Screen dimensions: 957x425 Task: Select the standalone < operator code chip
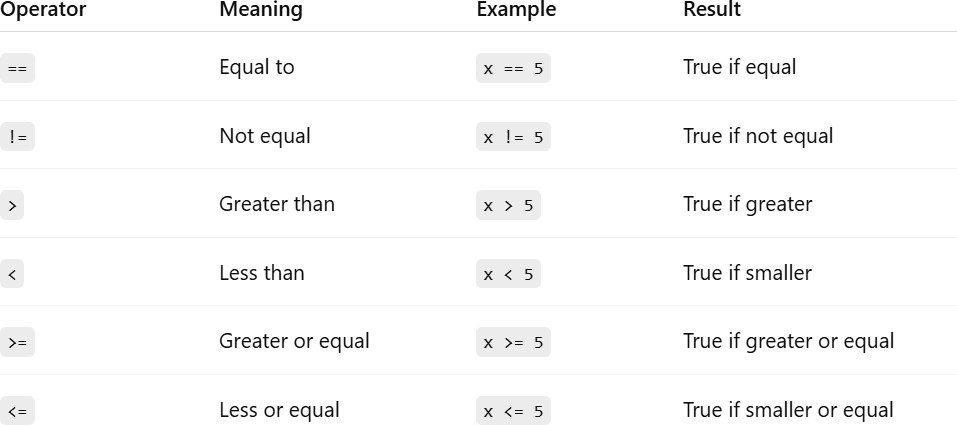(12, 274)
